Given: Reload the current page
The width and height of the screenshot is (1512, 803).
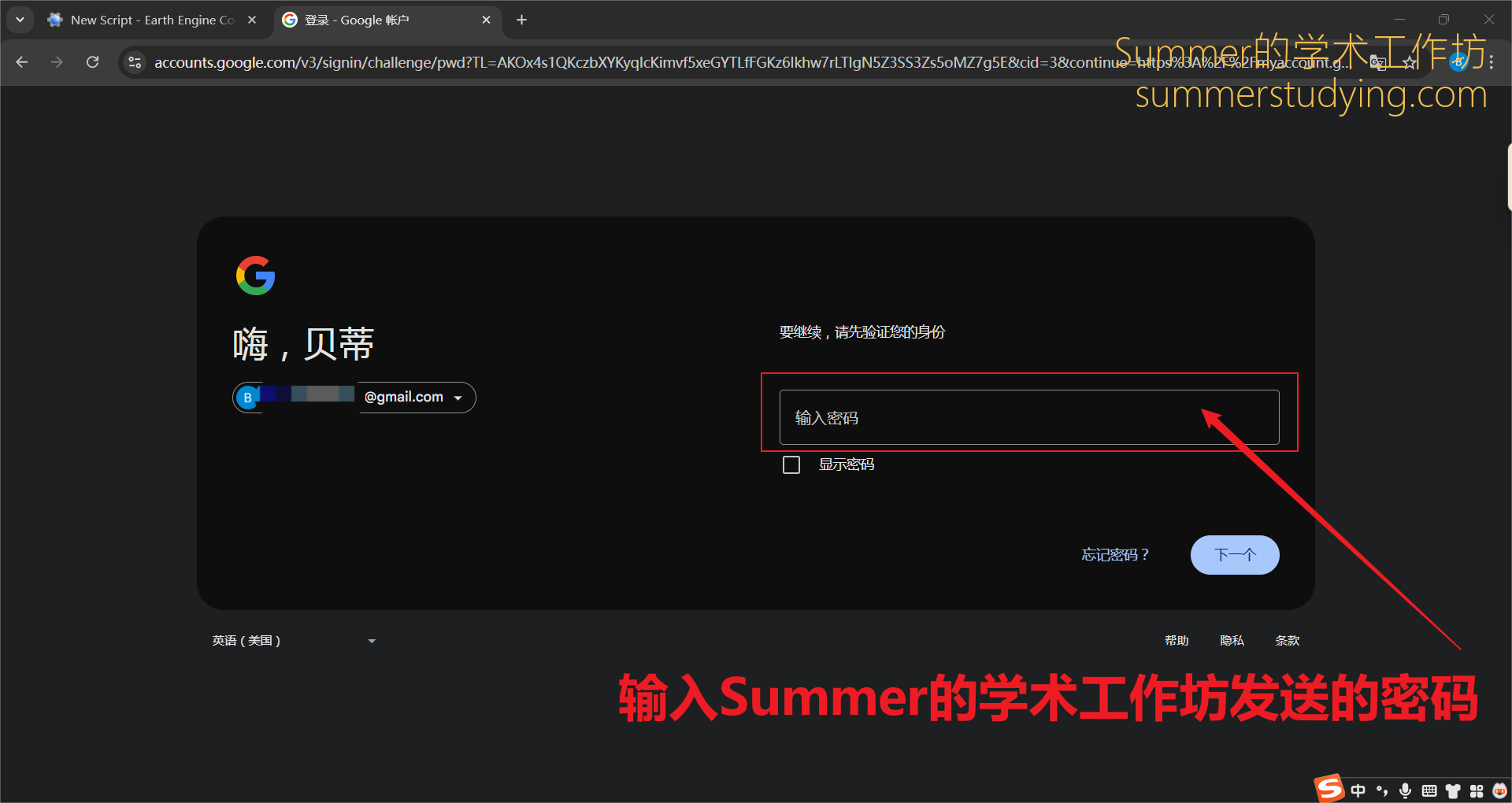Looking at the screenshot, I should pyautogui.click(x=93, y=62).
